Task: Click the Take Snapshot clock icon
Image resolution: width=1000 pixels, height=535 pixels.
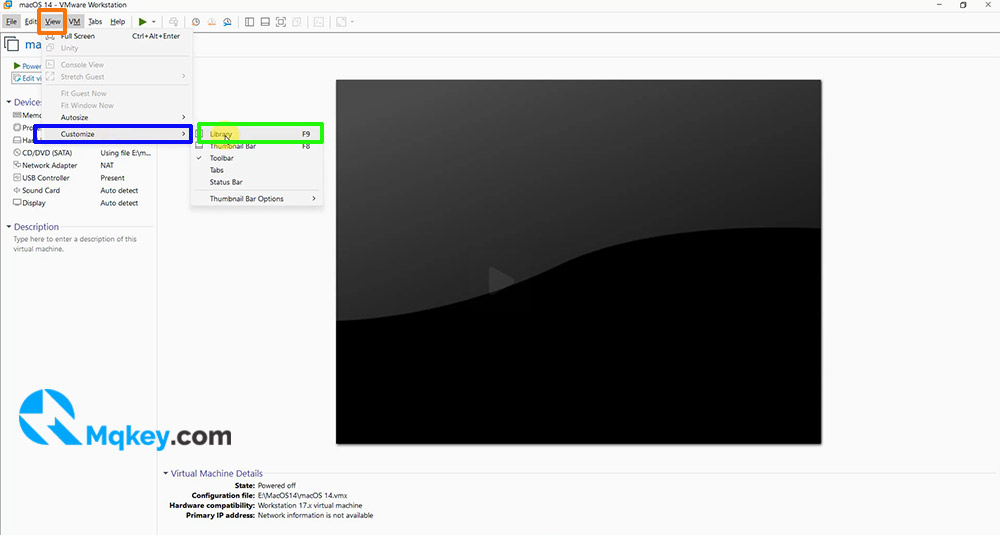Action: tap(196, 22)
